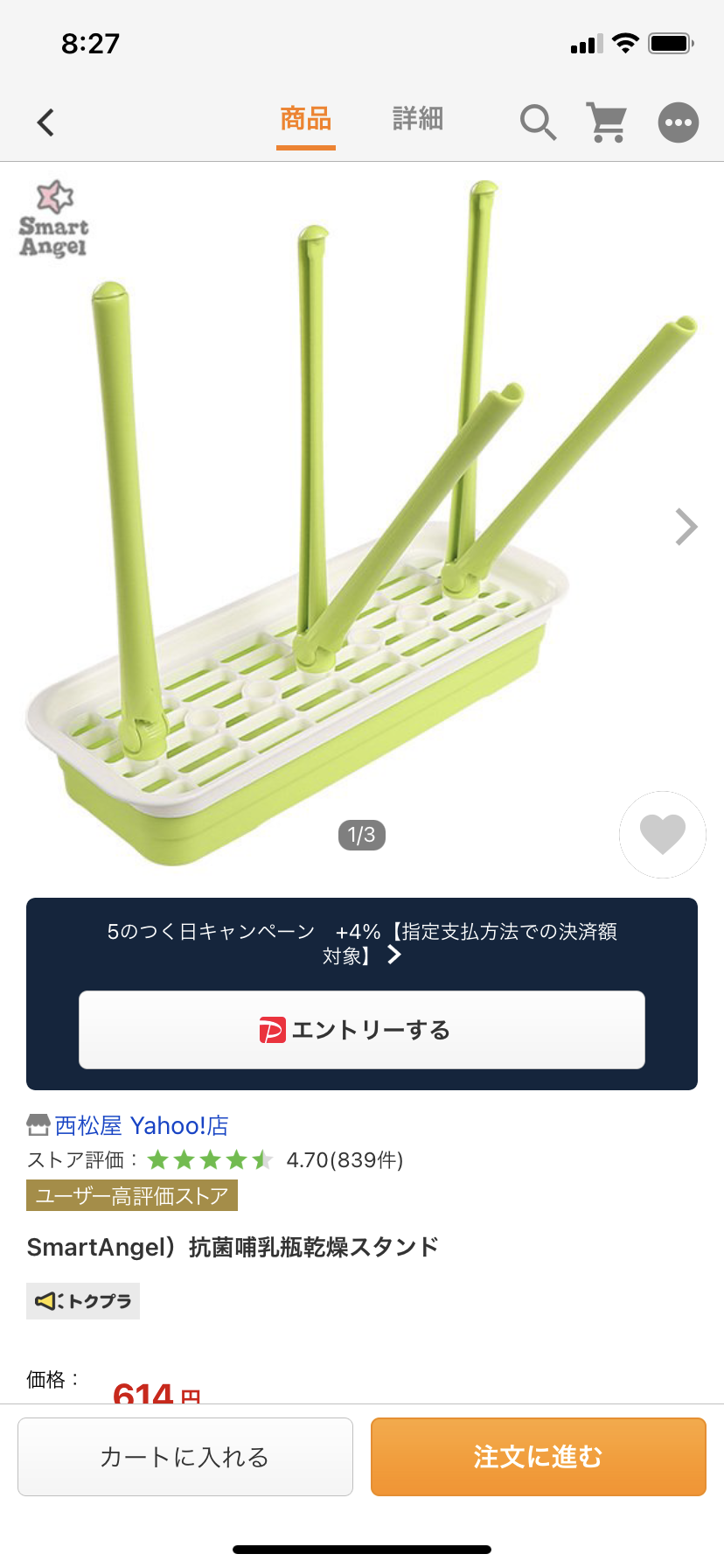The image size is (724, 1568).
Task: Expand the 5のつく日キャンペーン details chevron
Action: click(x=394, y=955)
